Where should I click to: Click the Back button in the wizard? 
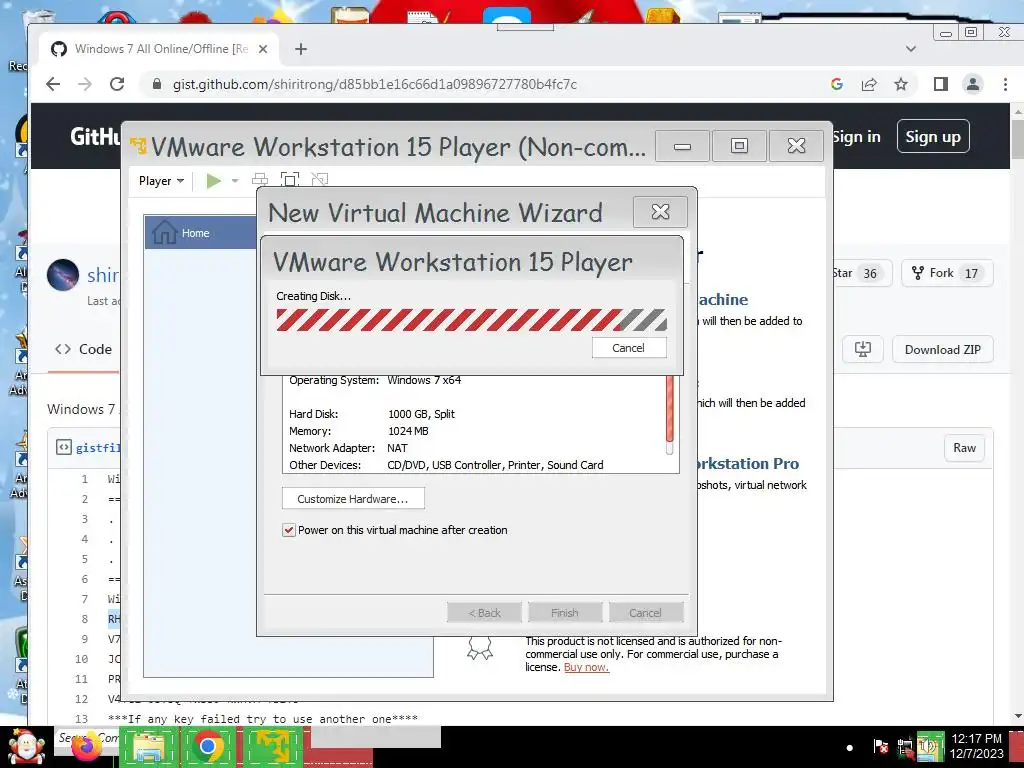click(x=485, y=613)
